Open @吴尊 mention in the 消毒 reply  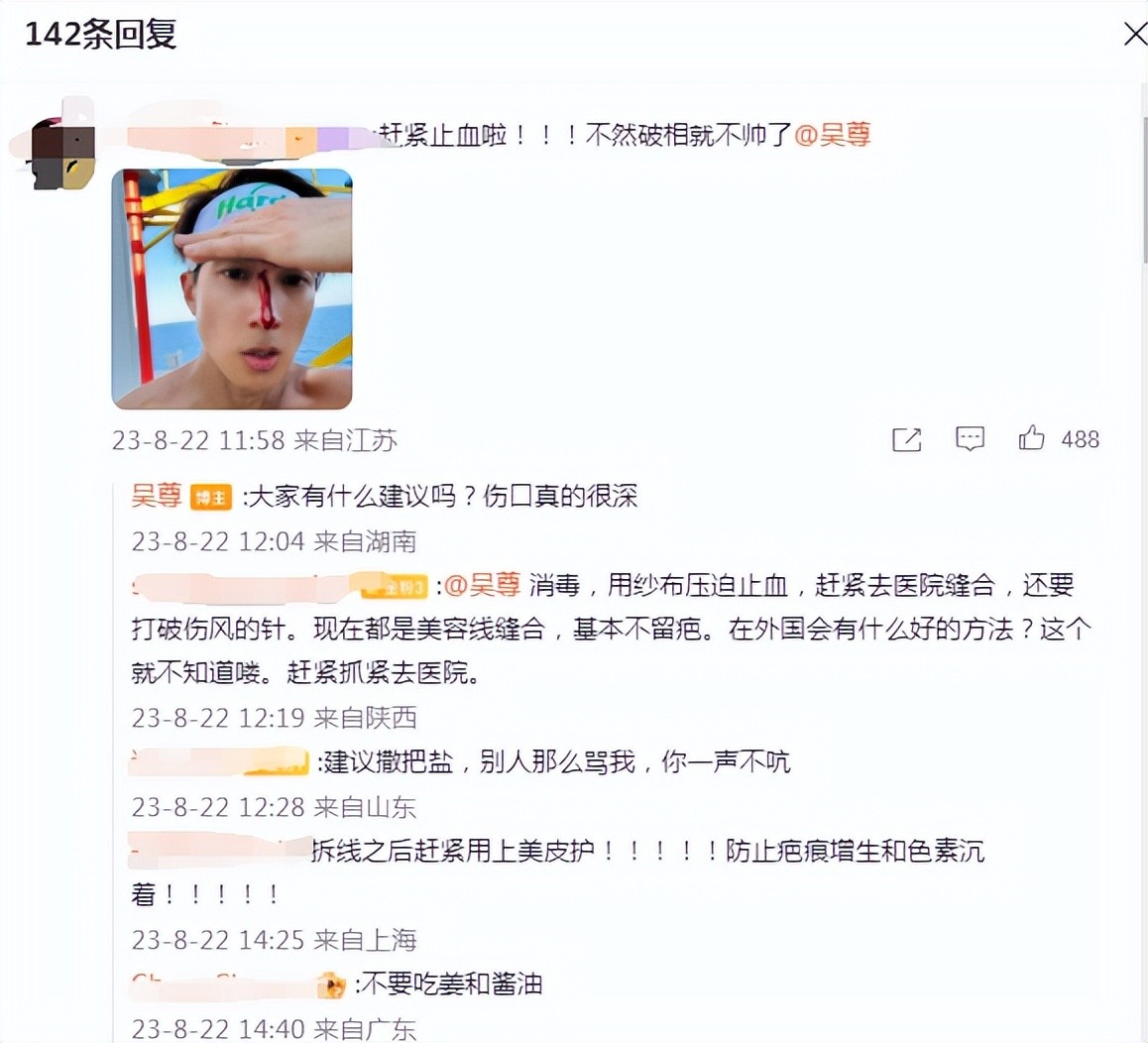483,585
